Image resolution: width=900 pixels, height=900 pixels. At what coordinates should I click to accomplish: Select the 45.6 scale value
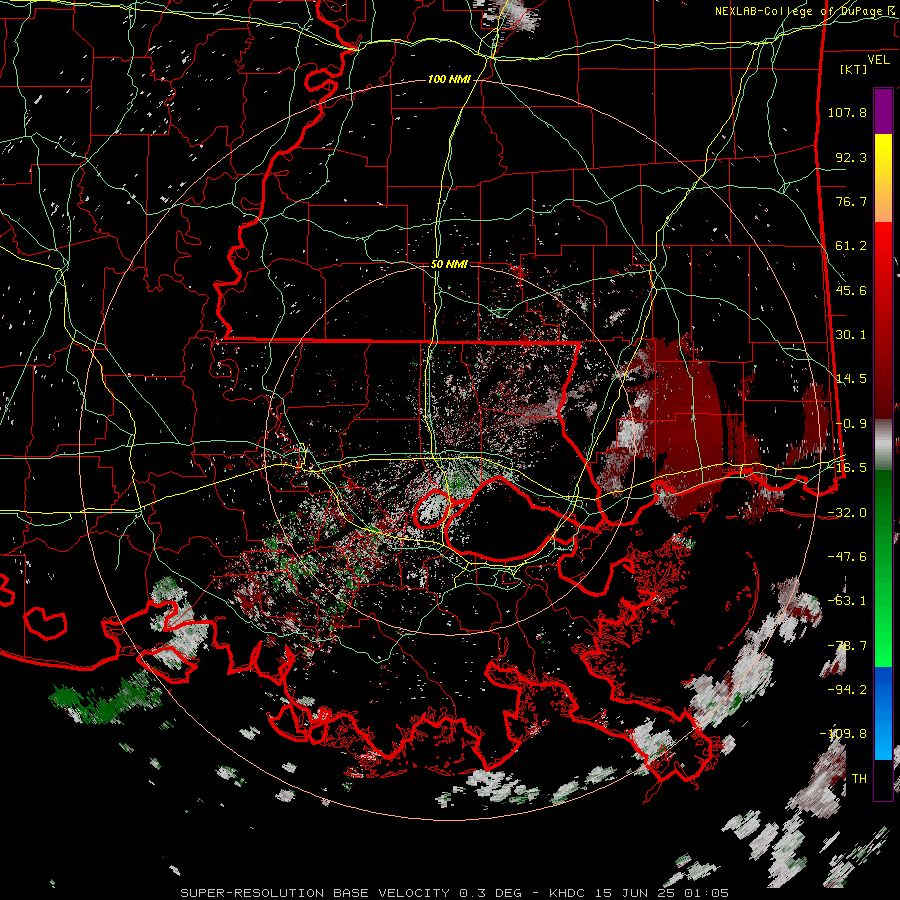[x=851, y=290]
